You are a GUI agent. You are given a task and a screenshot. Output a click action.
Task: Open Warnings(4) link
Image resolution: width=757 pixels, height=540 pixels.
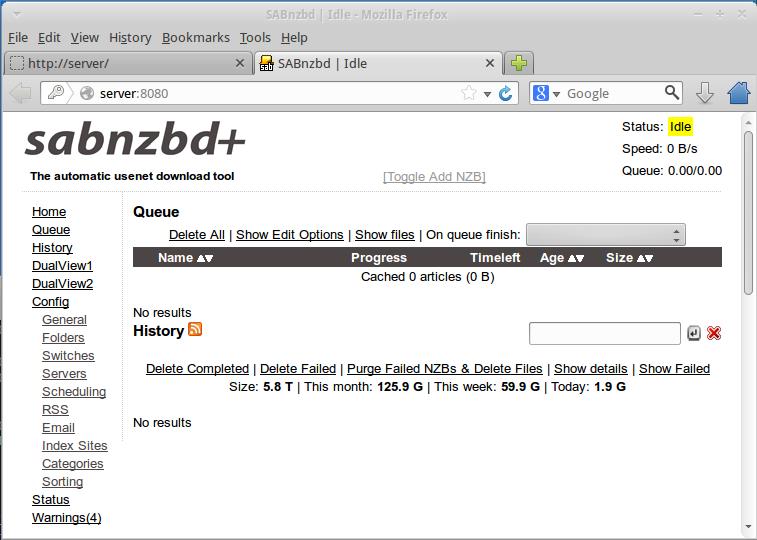[x=67, y=518]
